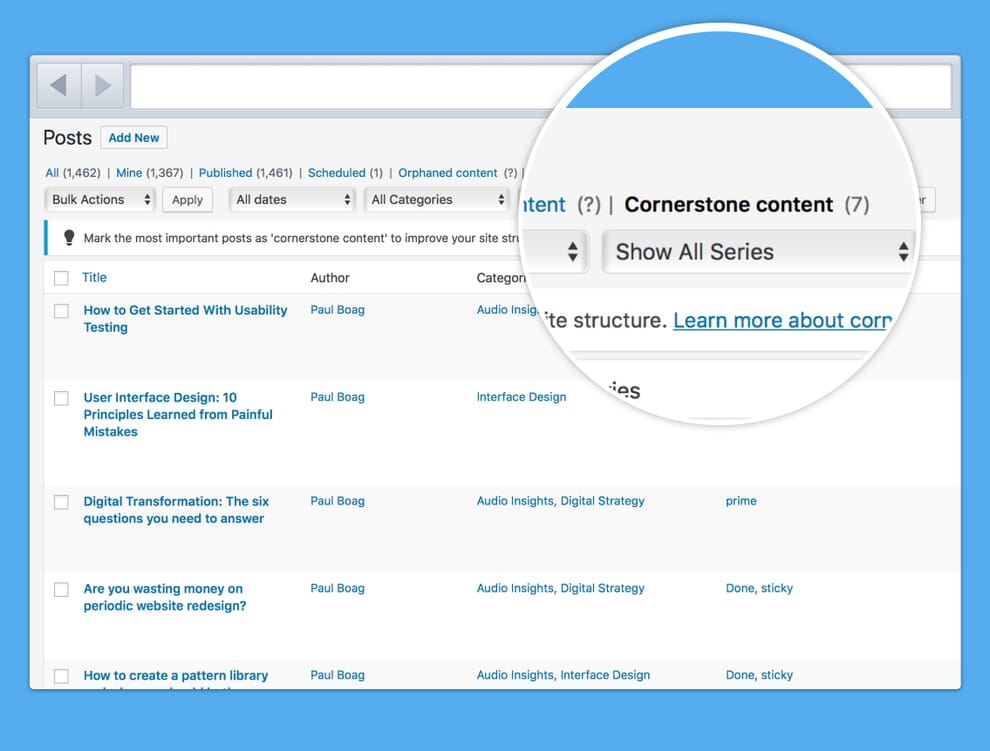Expand the All dates filter
The height and width of the screenshot is (751, 990).
click(293, 200)
